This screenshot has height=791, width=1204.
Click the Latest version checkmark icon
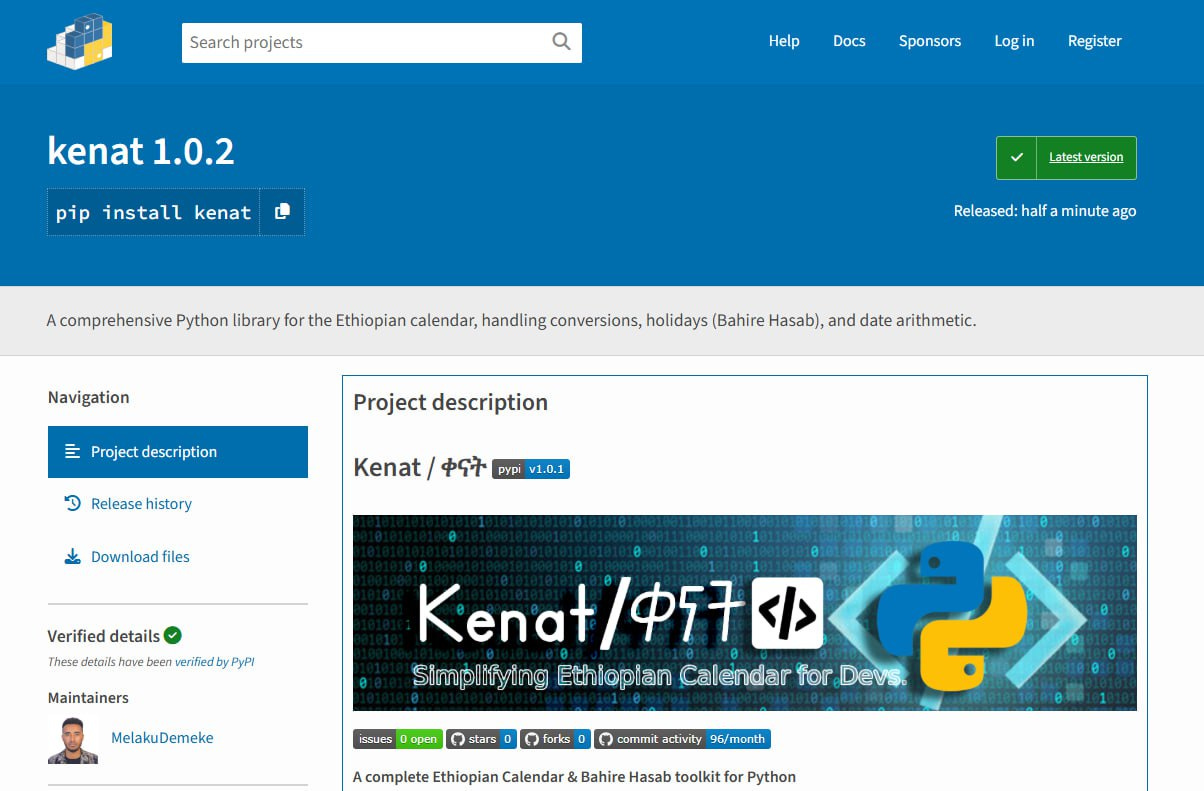point(1017,157)
